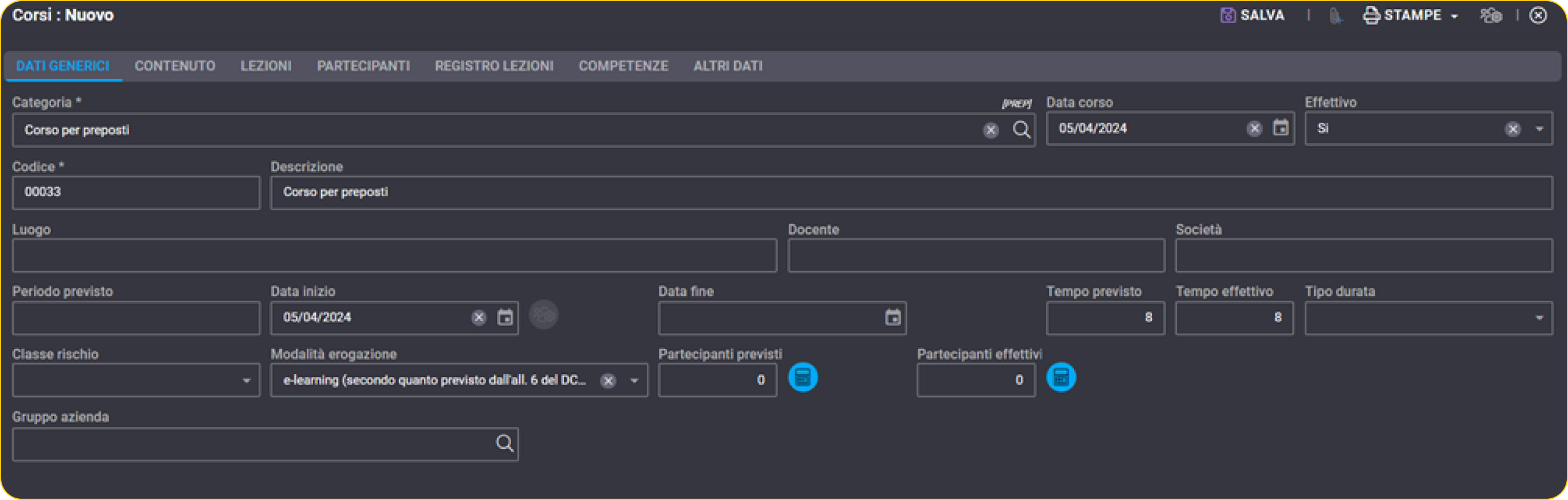Search categories with Categoria magnifier icon
This screenshot has height=500, width=1568.
click(1021, 129)
